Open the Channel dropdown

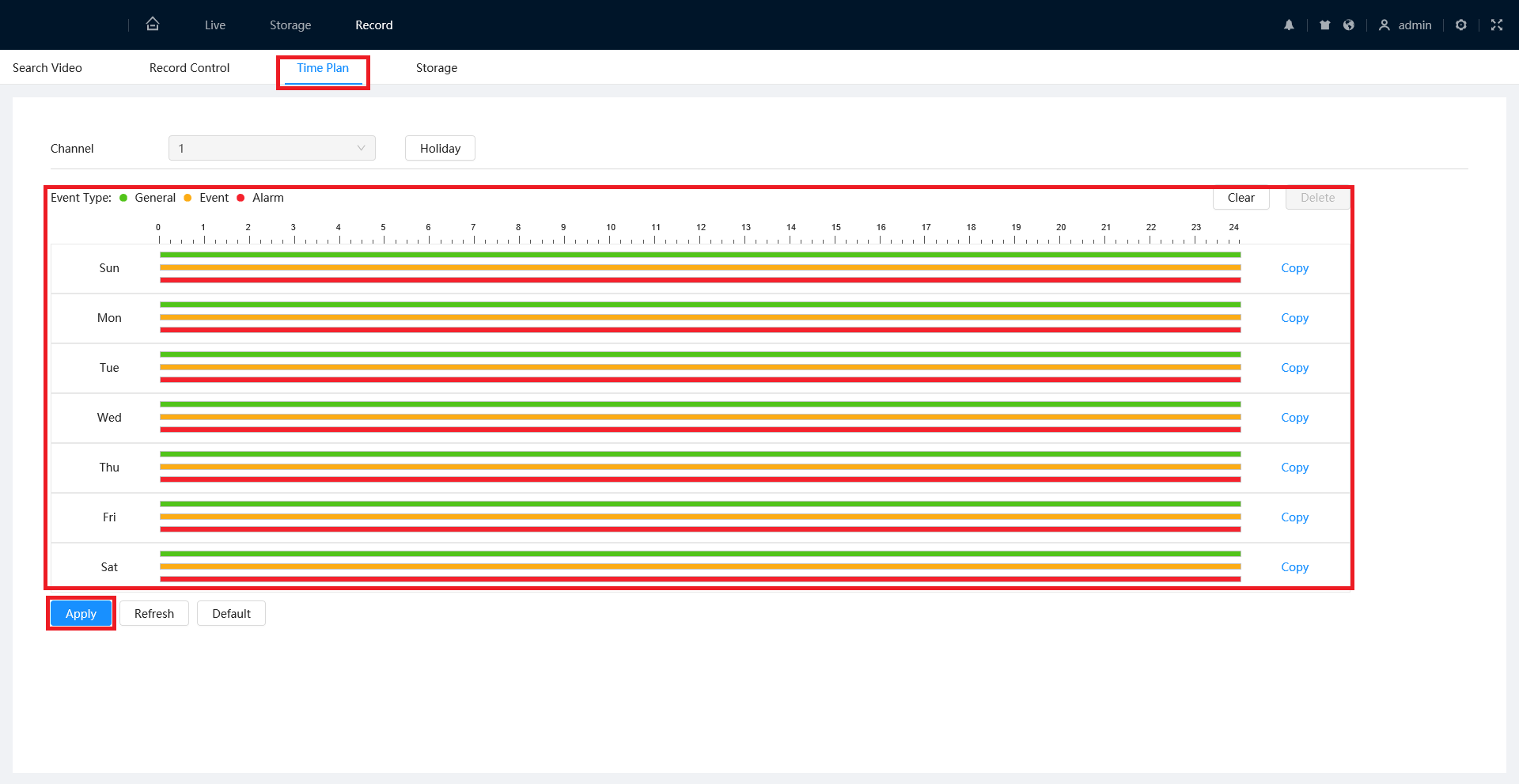(271, 148)
